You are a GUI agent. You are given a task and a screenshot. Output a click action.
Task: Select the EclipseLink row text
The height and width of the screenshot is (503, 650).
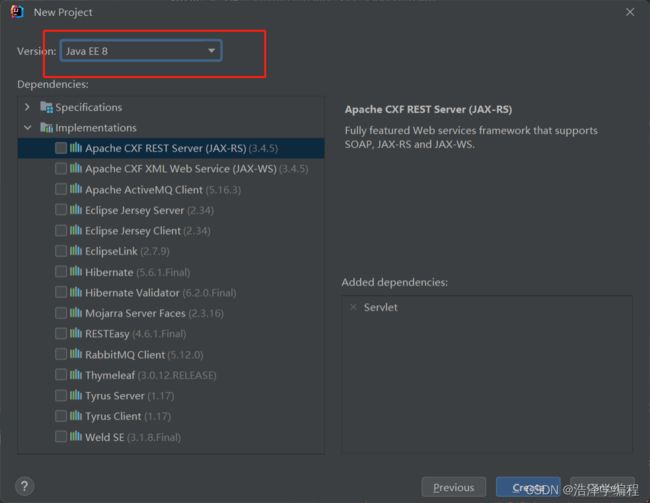(127, 251)
